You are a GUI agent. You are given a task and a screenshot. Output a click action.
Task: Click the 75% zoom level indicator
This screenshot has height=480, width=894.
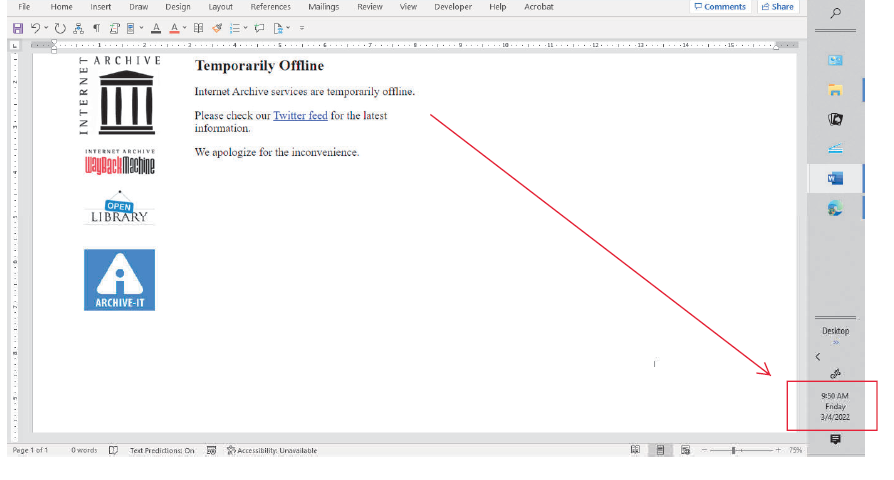pyautogui.click(x=795, y=450)
